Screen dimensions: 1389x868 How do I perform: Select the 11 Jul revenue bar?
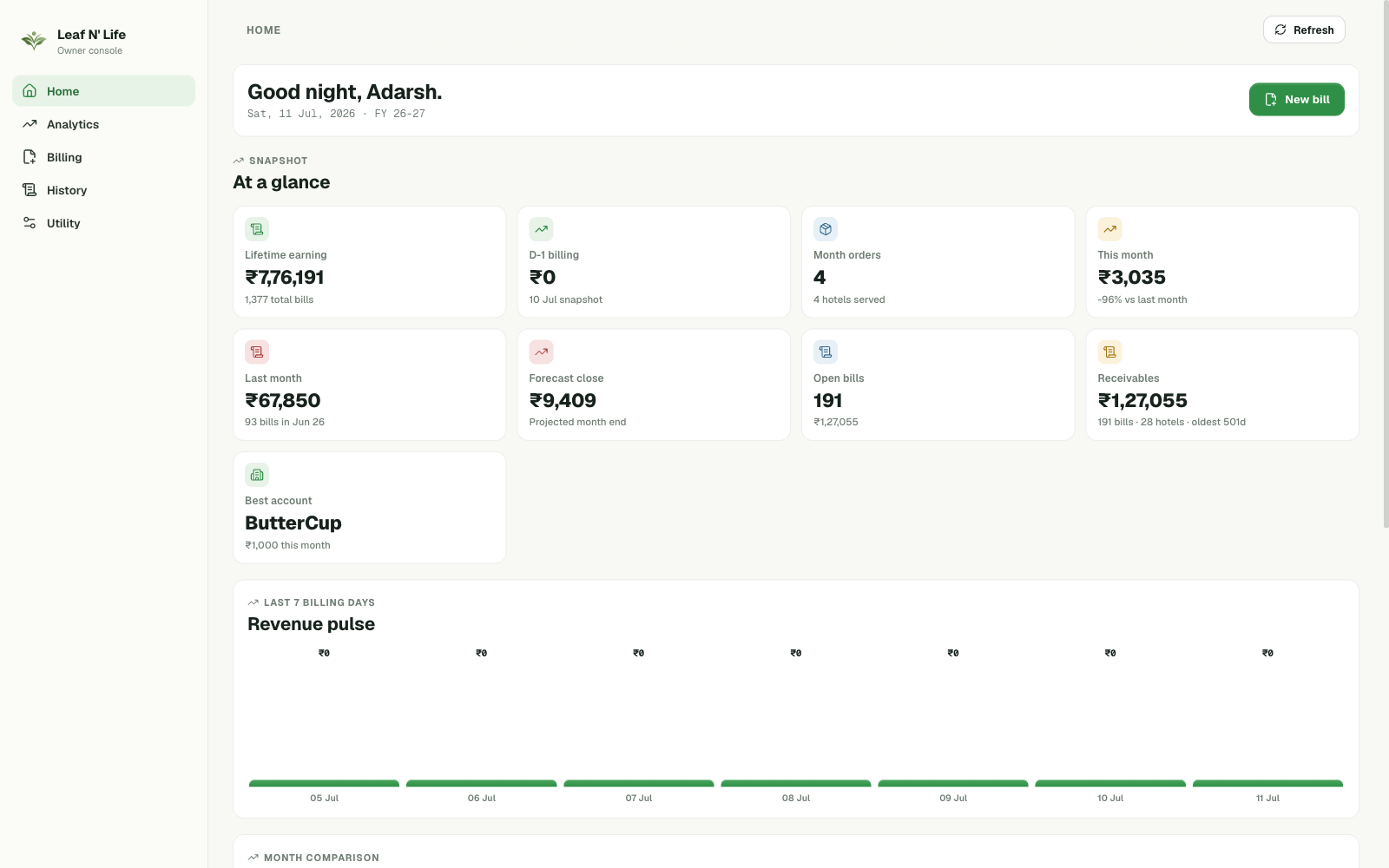(x=1267, y=784)
